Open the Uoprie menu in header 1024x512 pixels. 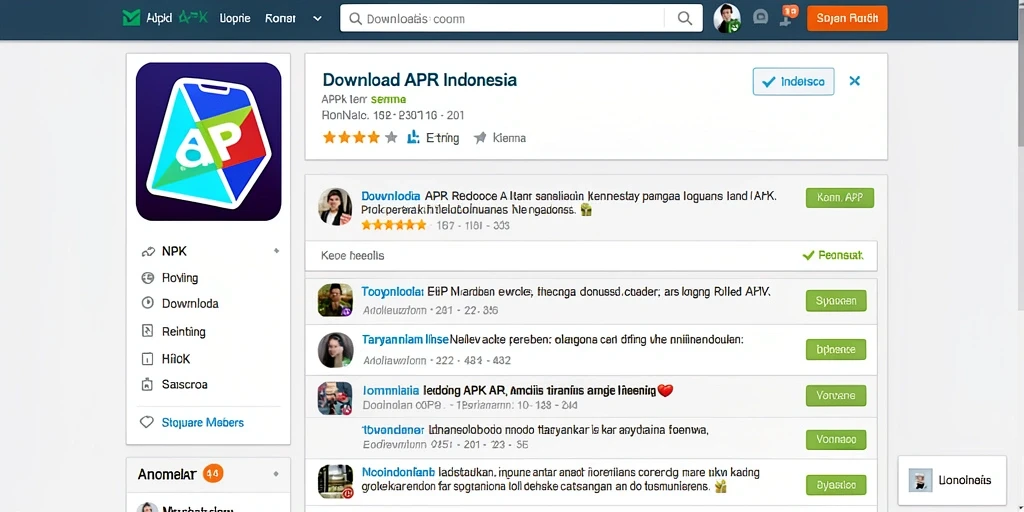coord(235,18)
